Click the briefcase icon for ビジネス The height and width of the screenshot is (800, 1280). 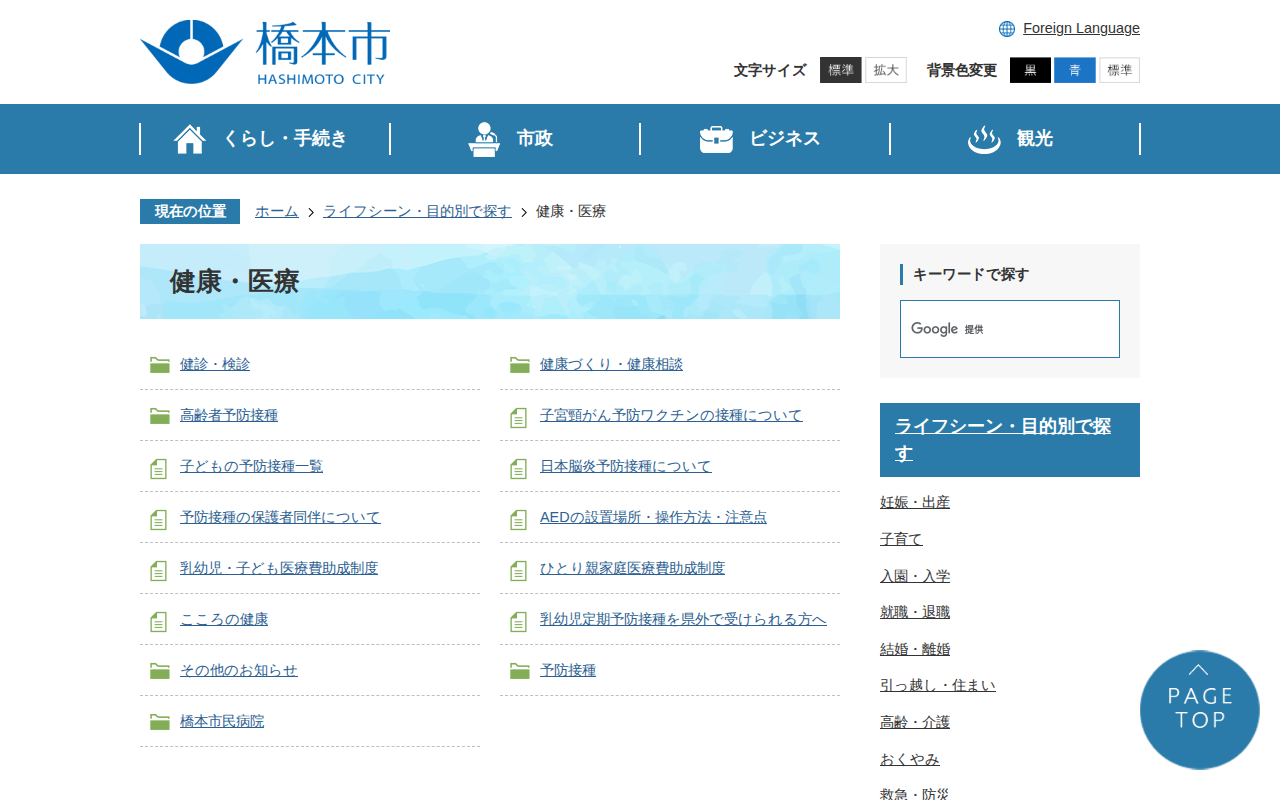point(716,139)
